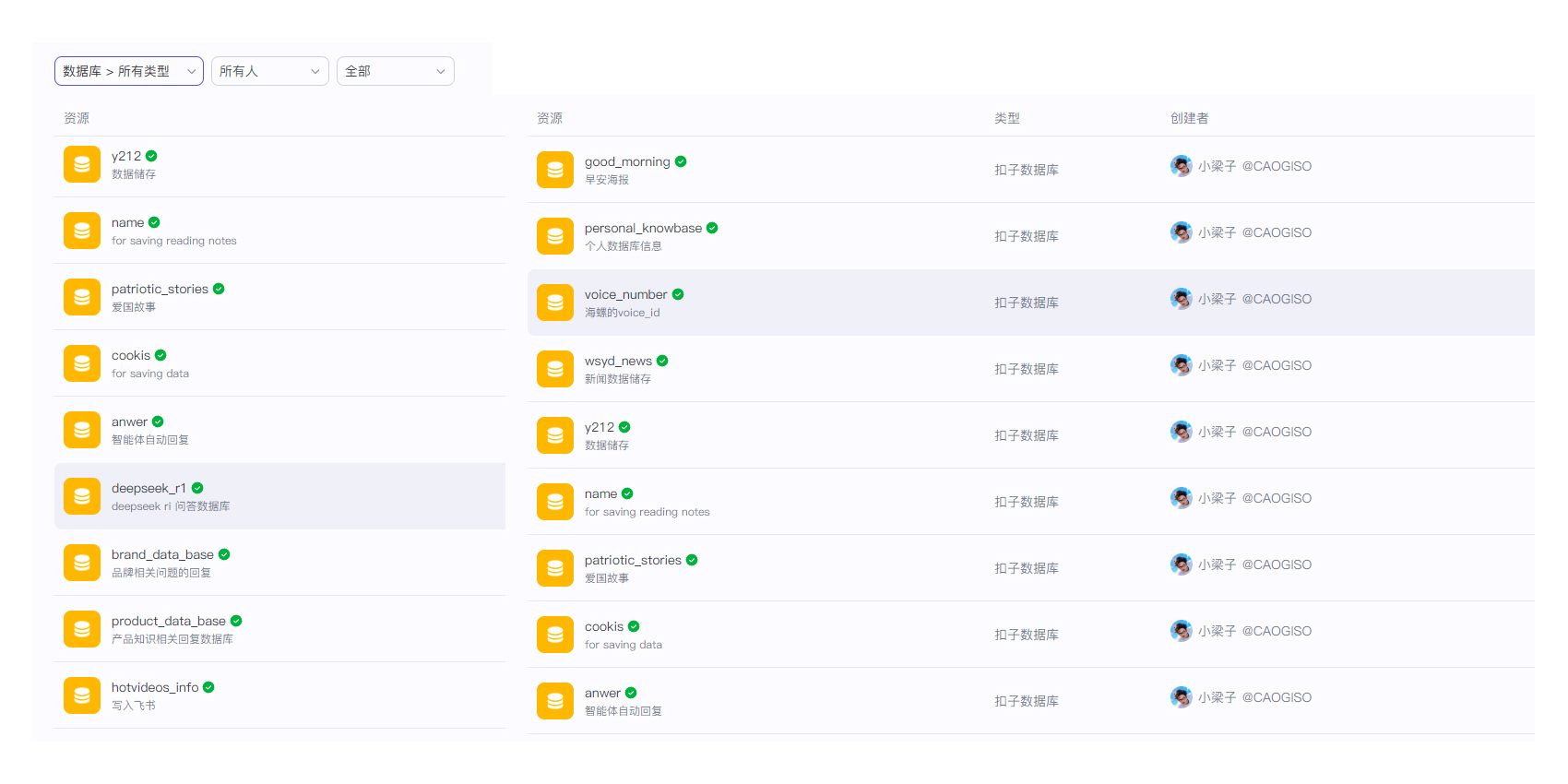Click the database icon for good_morning

click(554, 170)
